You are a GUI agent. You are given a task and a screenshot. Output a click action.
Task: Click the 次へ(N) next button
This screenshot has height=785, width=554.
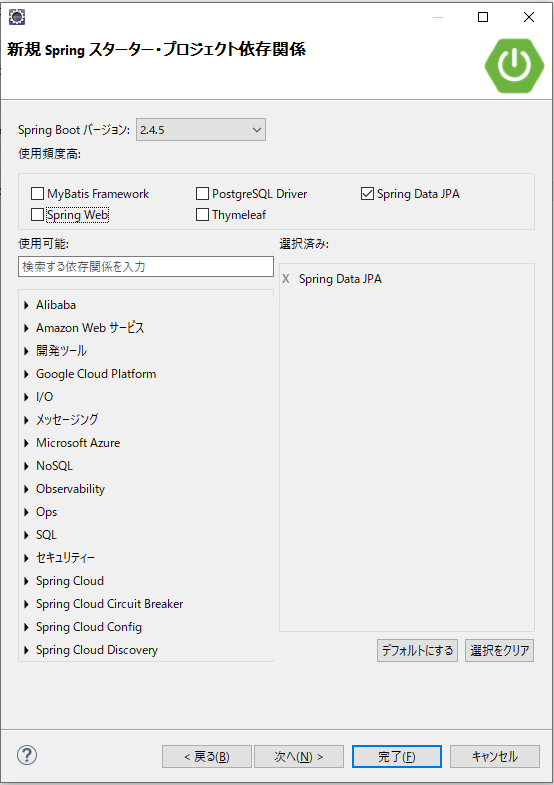click(299, 756)
